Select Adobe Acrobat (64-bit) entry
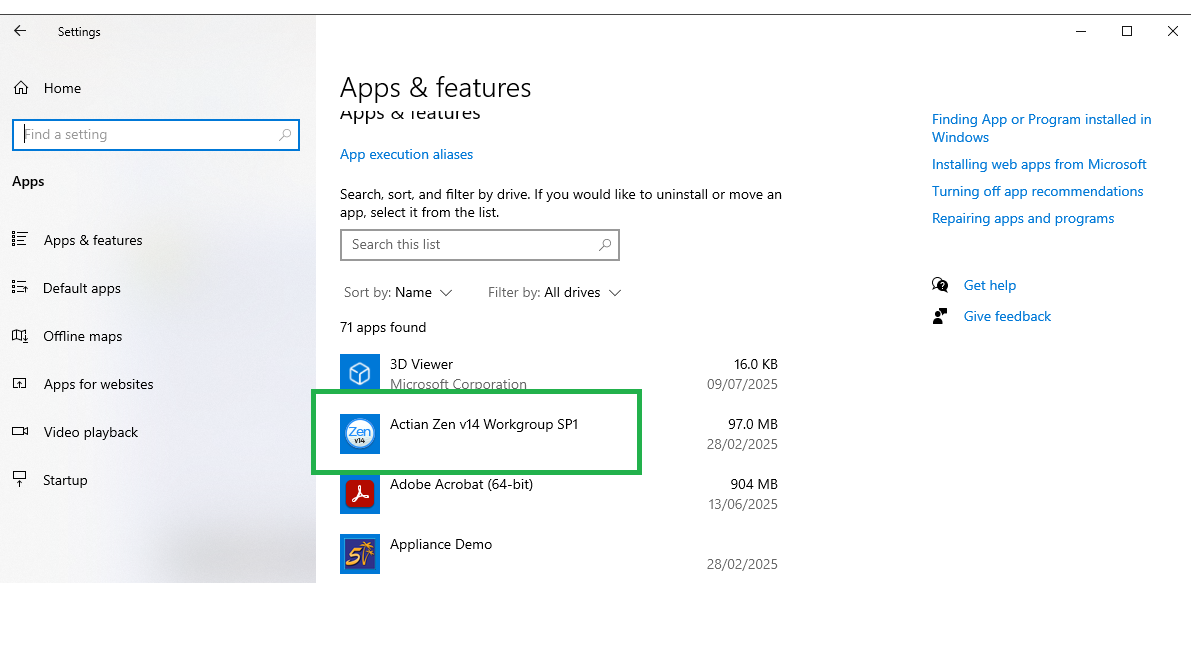The image size is (1191, 648). (x=462, y=484)
